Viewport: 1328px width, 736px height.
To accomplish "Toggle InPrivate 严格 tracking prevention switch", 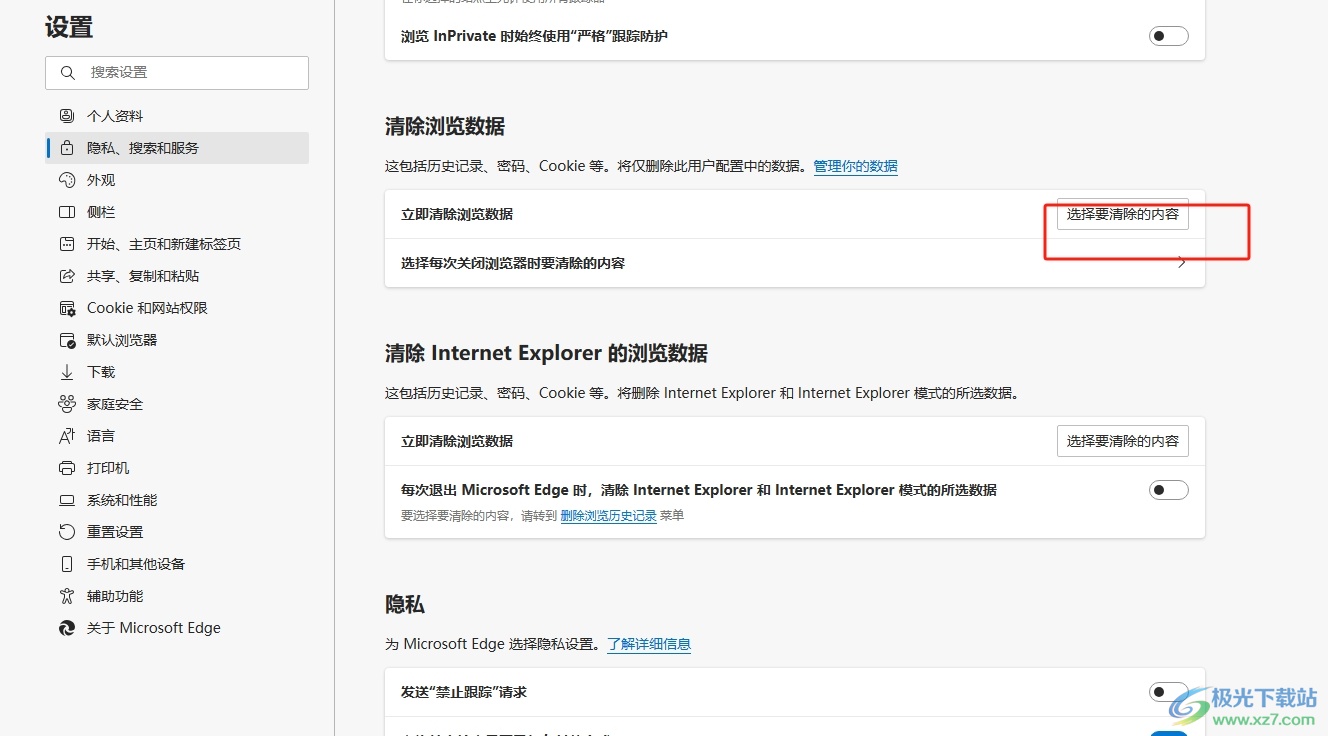I will click(x=1168, y=36).
